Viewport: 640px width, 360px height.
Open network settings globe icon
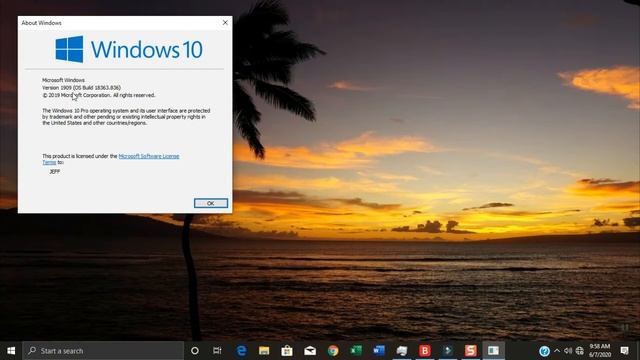pos(580,351)
